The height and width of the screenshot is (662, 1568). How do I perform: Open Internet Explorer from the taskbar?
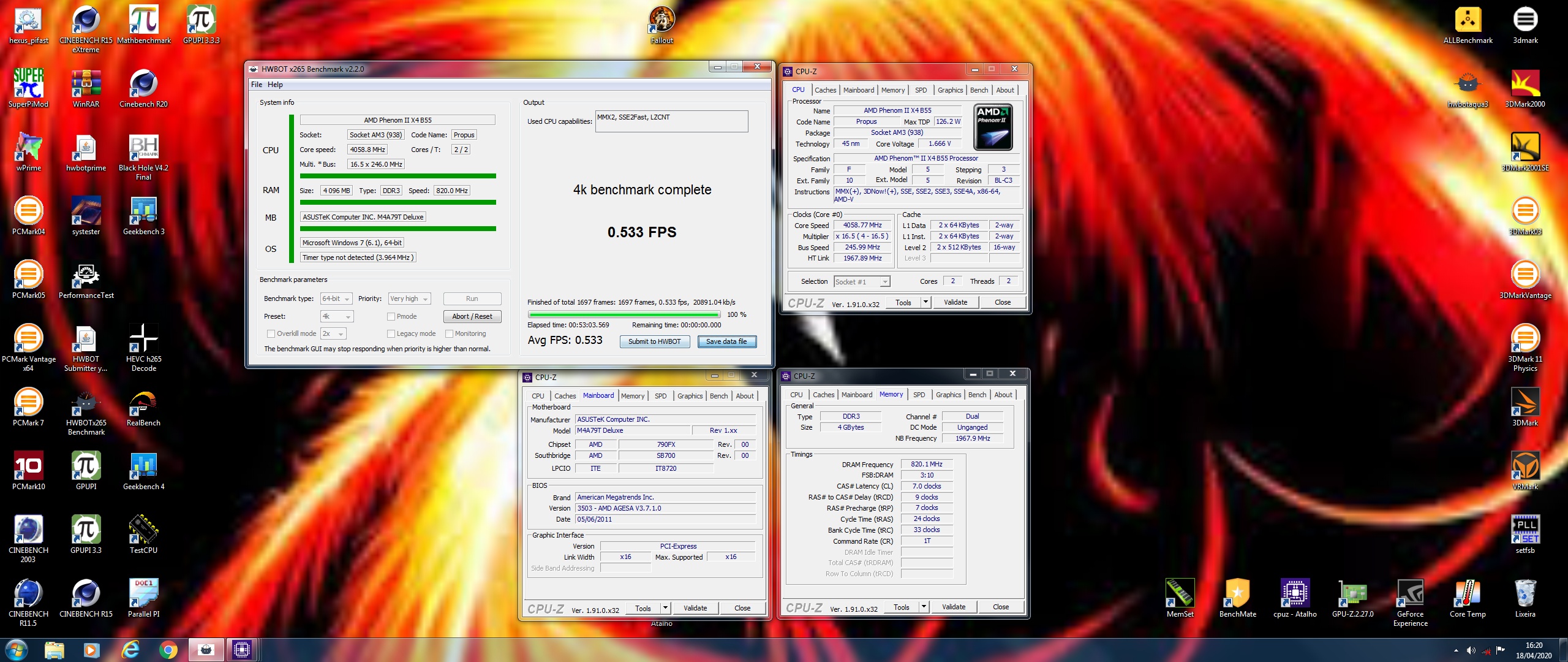coord(130,650)
